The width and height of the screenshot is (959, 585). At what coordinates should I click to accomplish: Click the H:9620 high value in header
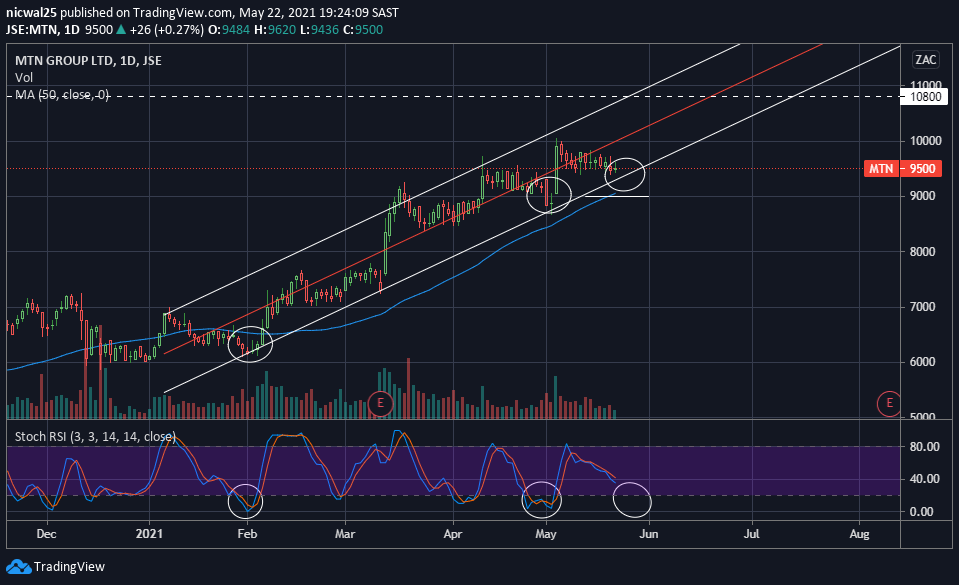275,29
